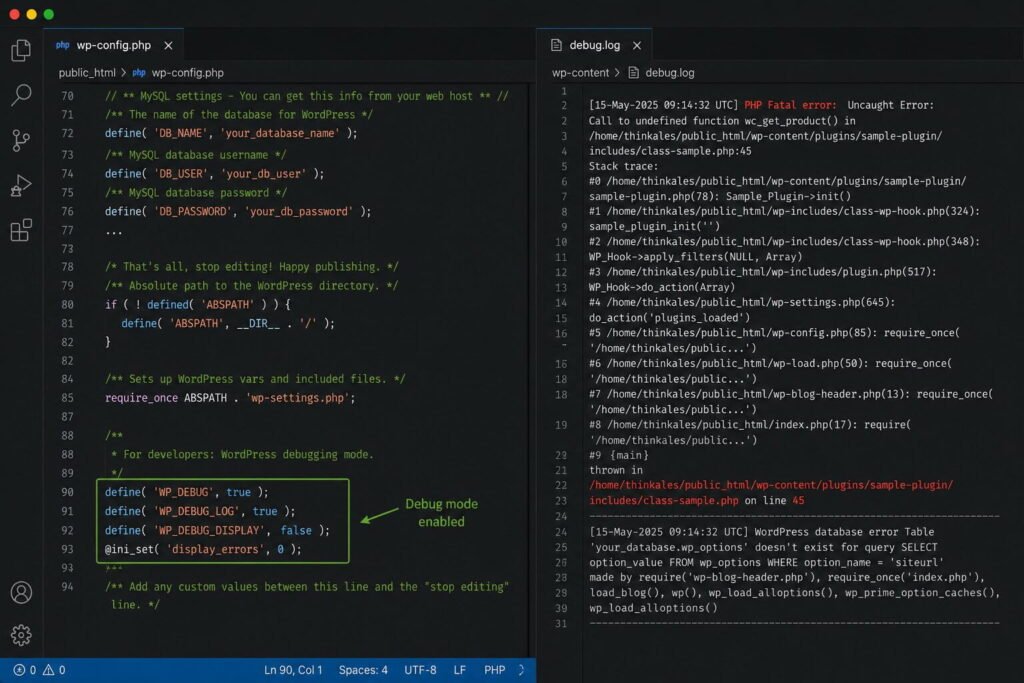Click 'Stack trace:' line in debug.log
The width and height of the screenshot is (1024, 683).
[x=623, y=166]
